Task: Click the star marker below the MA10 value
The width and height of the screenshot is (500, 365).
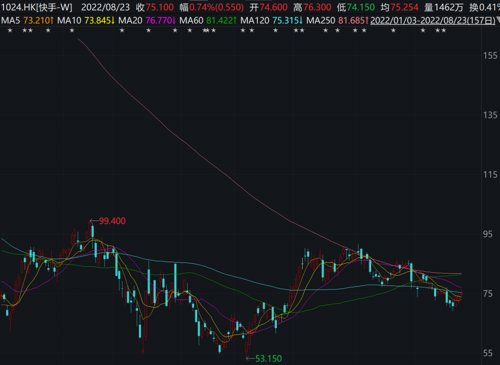Action: [72, 31]
